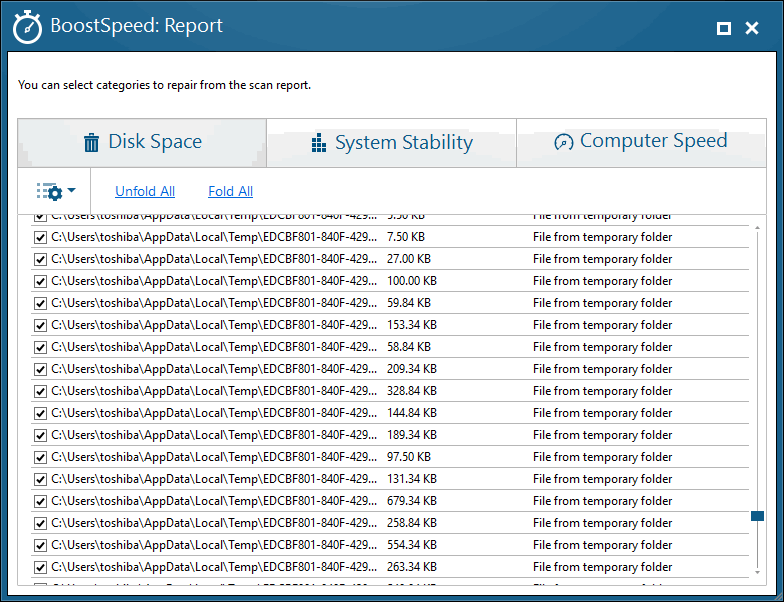Image resolution: width=784 pixels, height=602 pixels.
Task: Uncheck the 7.50 KB temp file
Action: click(x=40, y=237)
